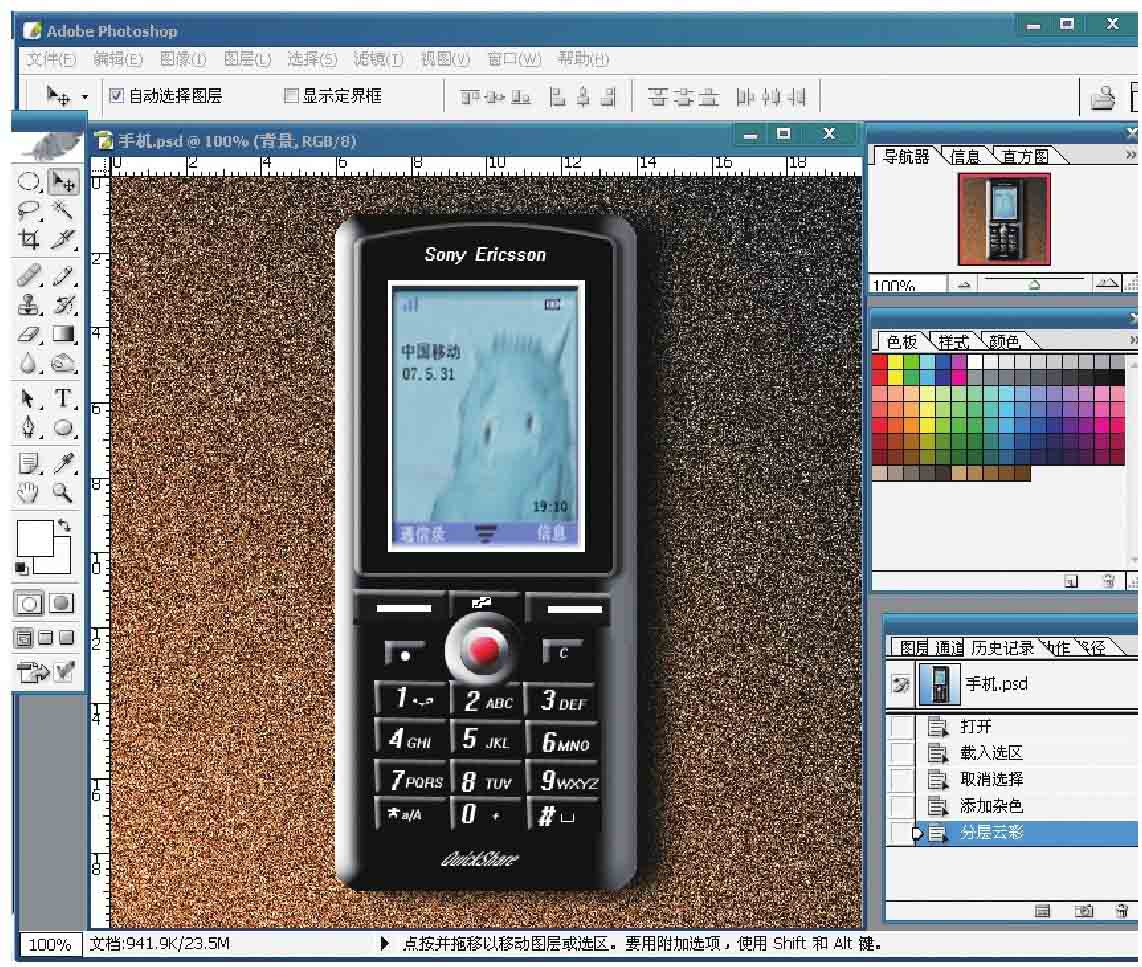This screenshot has height=967, width=1142.
Task: Click the align top edges icon
Action: click(470, 97)
